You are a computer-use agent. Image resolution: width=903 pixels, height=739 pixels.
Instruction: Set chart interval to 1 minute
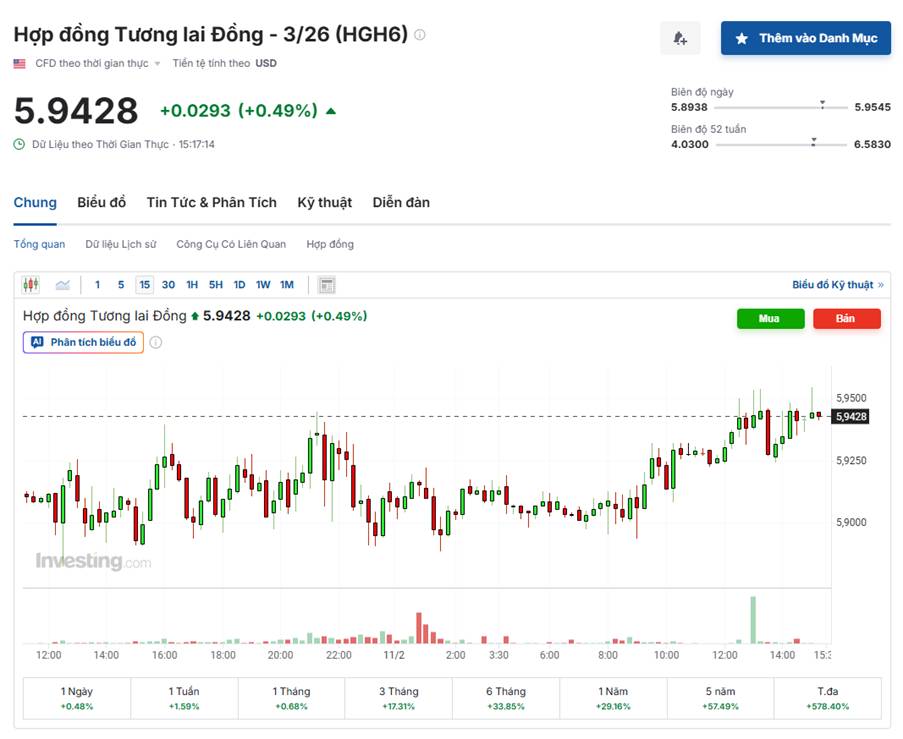[x=97, y=285]
